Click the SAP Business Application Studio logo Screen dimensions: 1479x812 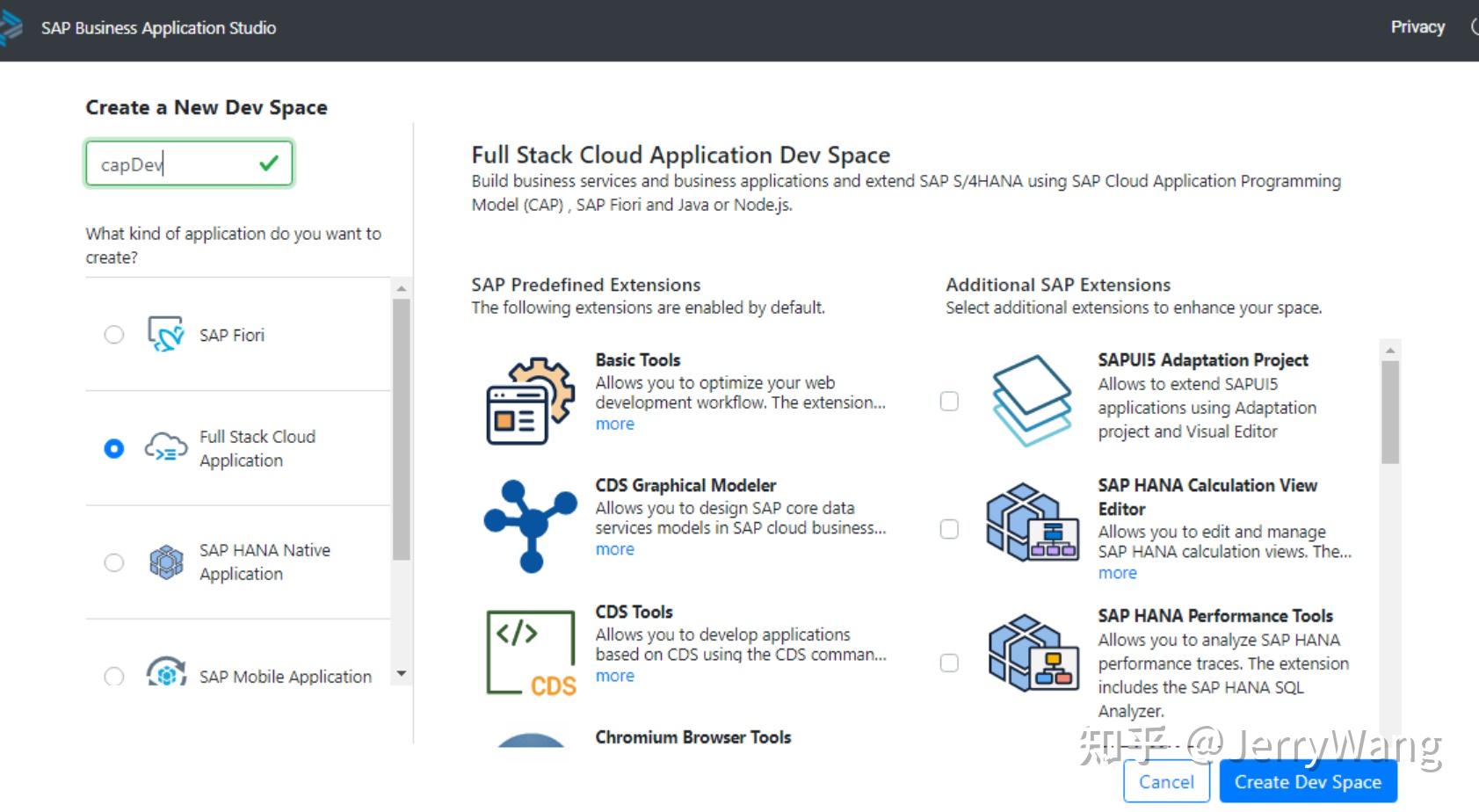(x=13, y=26)
